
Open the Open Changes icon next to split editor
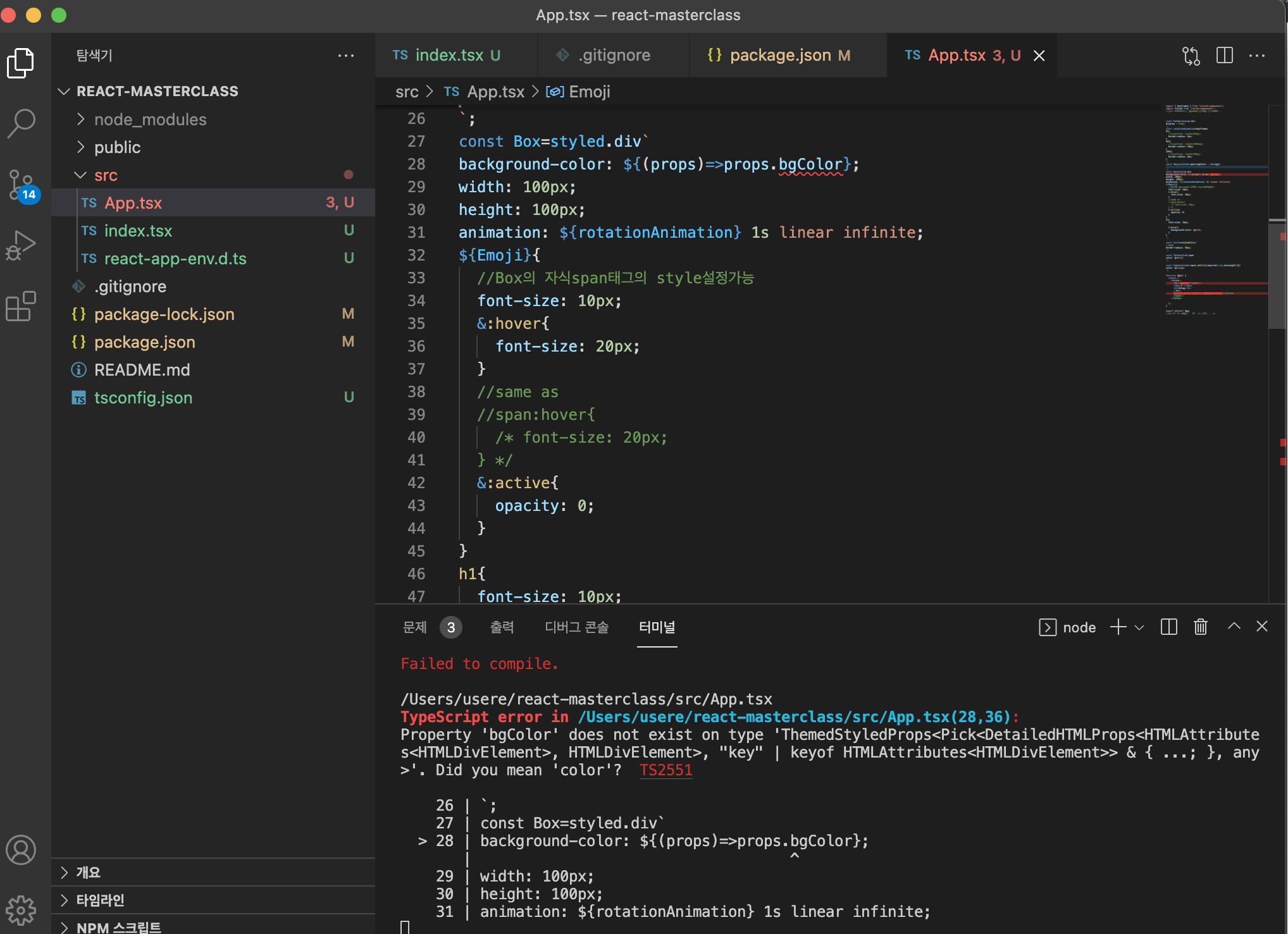point(1192,55)
